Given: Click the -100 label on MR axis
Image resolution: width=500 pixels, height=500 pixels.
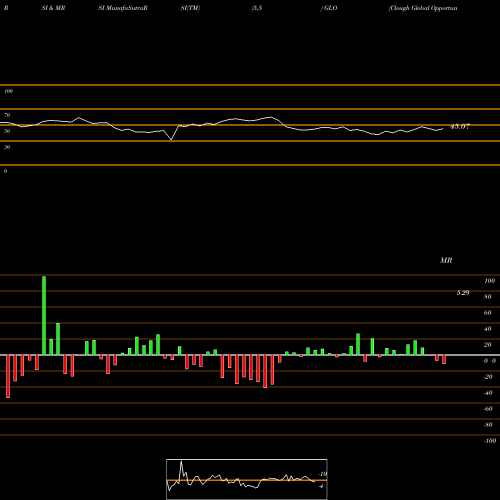Looking at the screenshot, I should (490, 441).
